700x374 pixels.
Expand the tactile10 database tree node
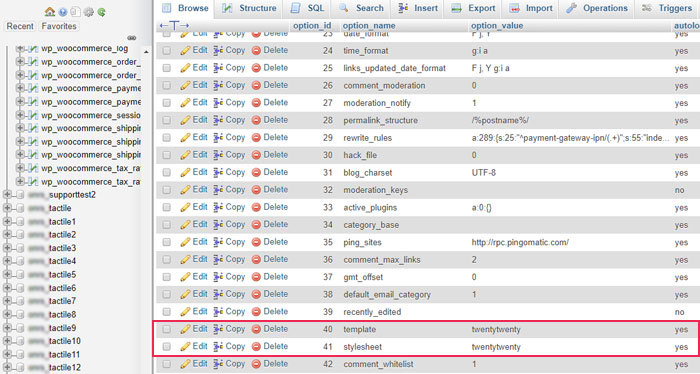click(7, 341)
